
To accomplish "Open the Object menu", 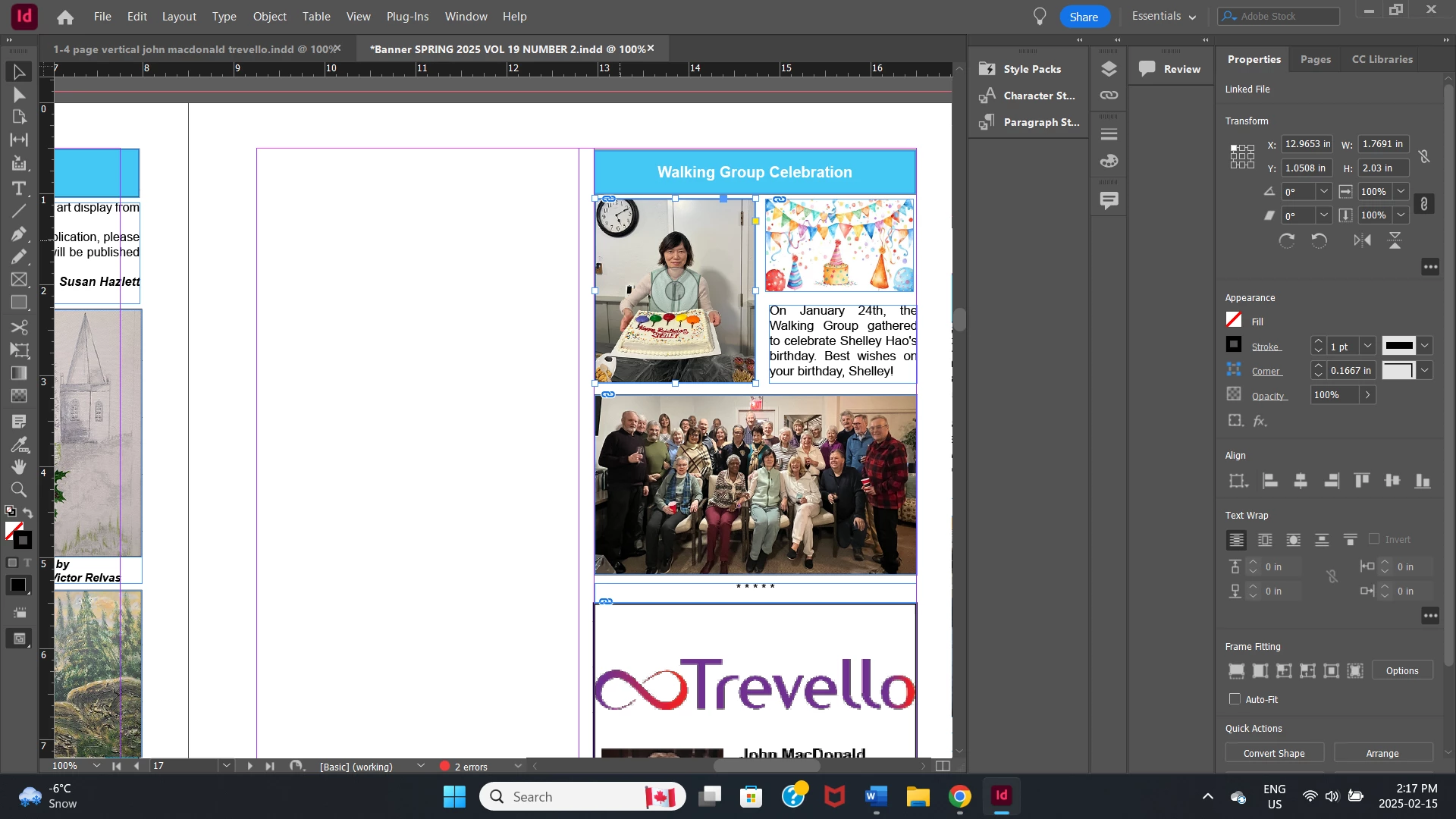I will pos(269,16).
